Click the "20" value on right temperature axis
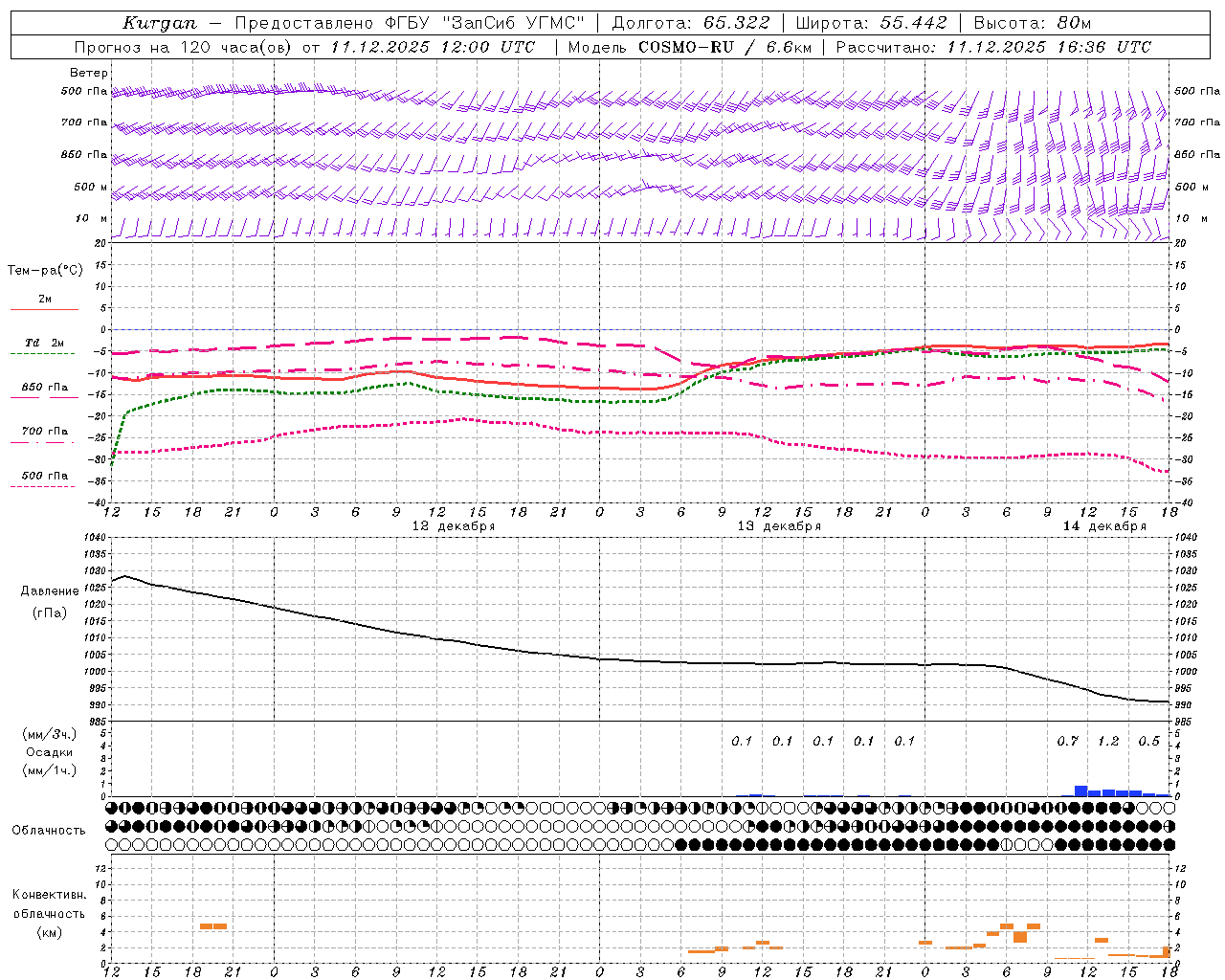 (x=1180, y=243)
